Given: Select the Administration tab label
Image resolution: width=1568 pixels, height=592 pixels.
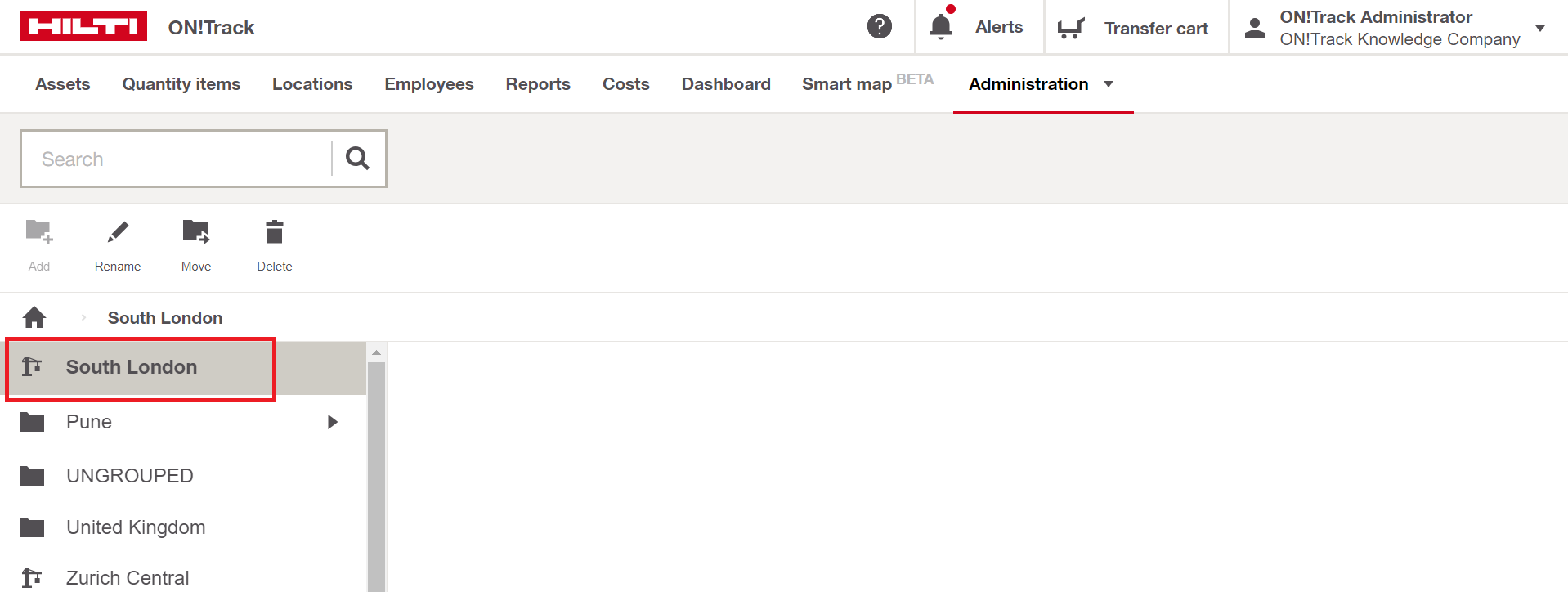Looking at the screenshot, I should [x=1028, y=84].
